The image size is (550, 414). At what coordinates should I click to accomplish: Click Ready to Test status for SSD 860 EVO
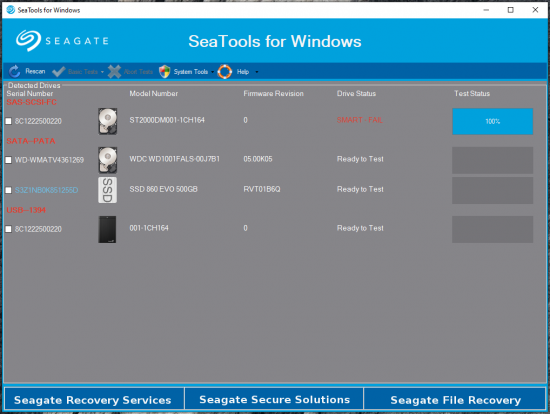coord(360,189)
